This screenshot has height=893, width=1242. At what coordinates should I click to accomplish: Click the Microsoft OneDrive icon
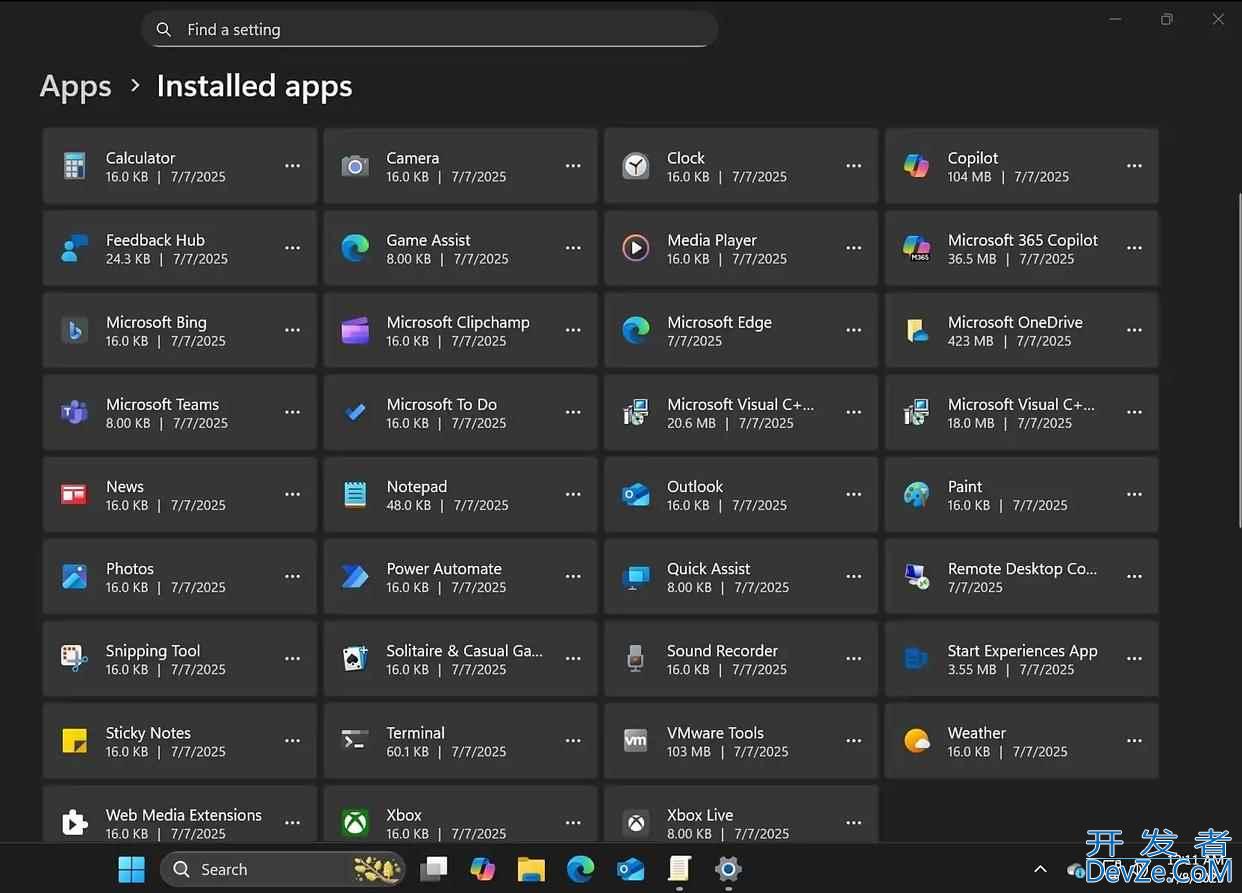point(916,330)
